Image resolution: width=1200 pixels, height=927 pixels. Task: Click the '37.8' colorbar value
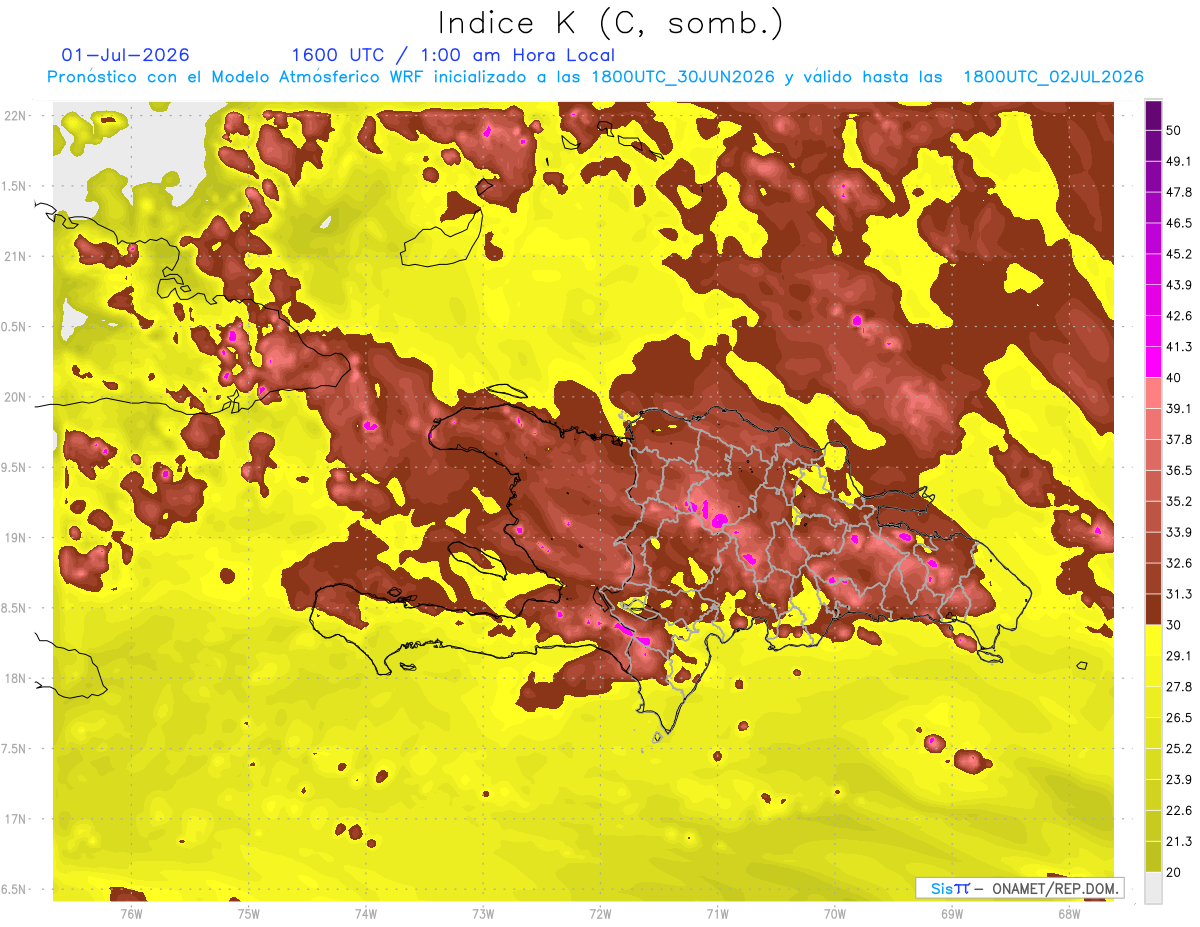pyautogui.click(x=1179, y=439)
